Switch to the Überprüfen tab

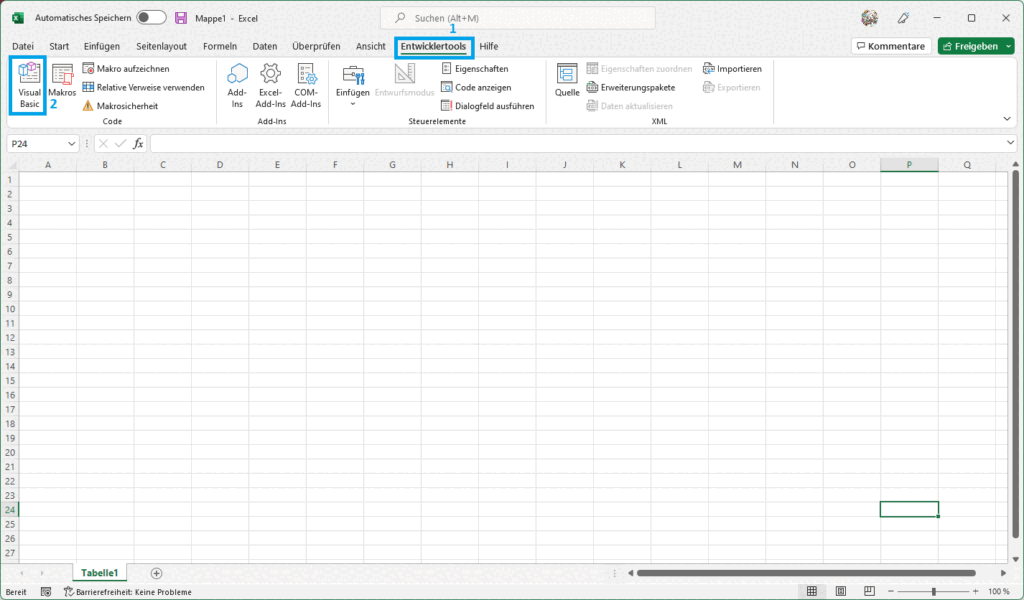click(x=316, y=46)
